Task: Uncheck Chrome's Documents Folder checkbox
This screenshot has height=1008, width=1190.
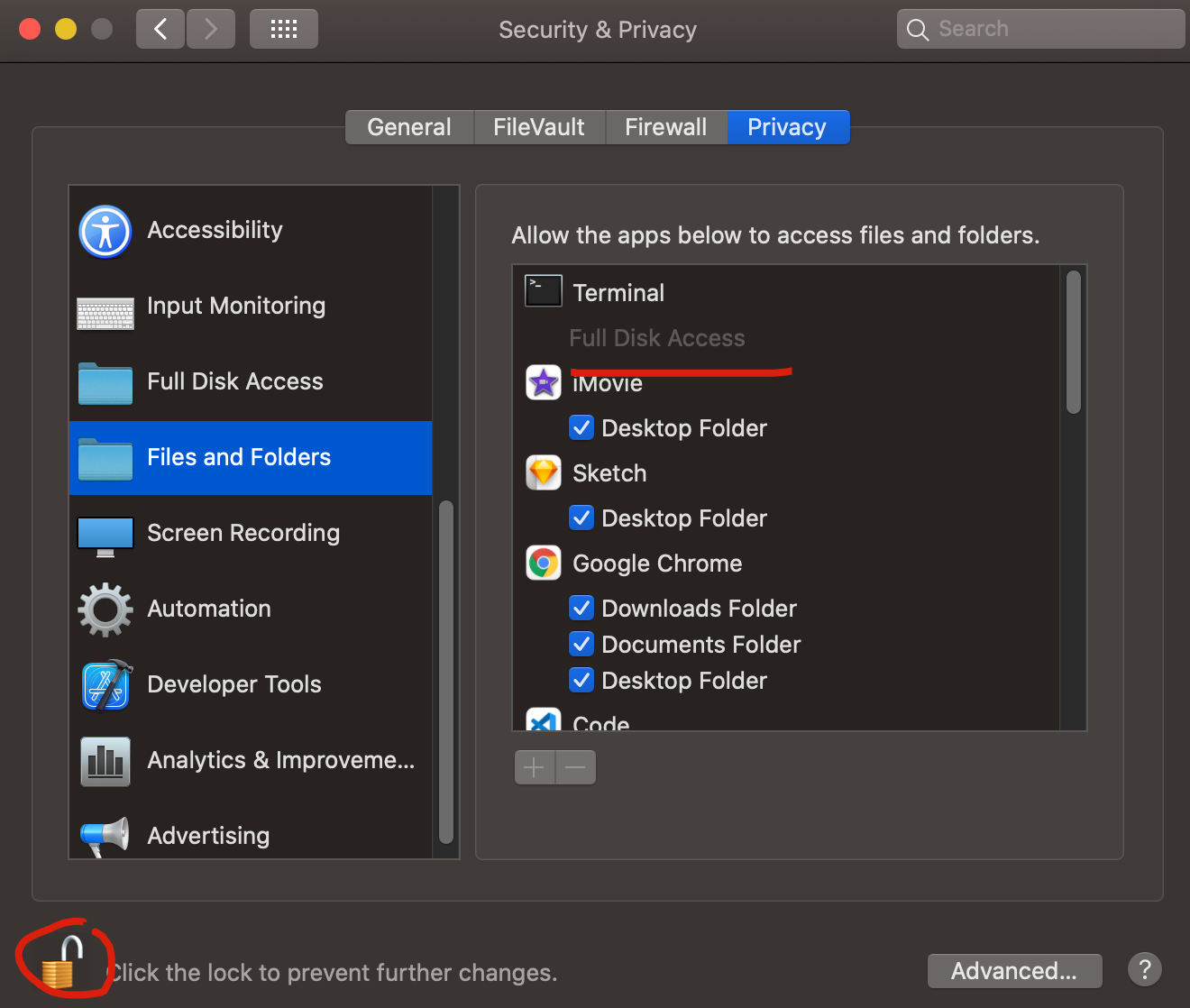Action: click(581, 644)
